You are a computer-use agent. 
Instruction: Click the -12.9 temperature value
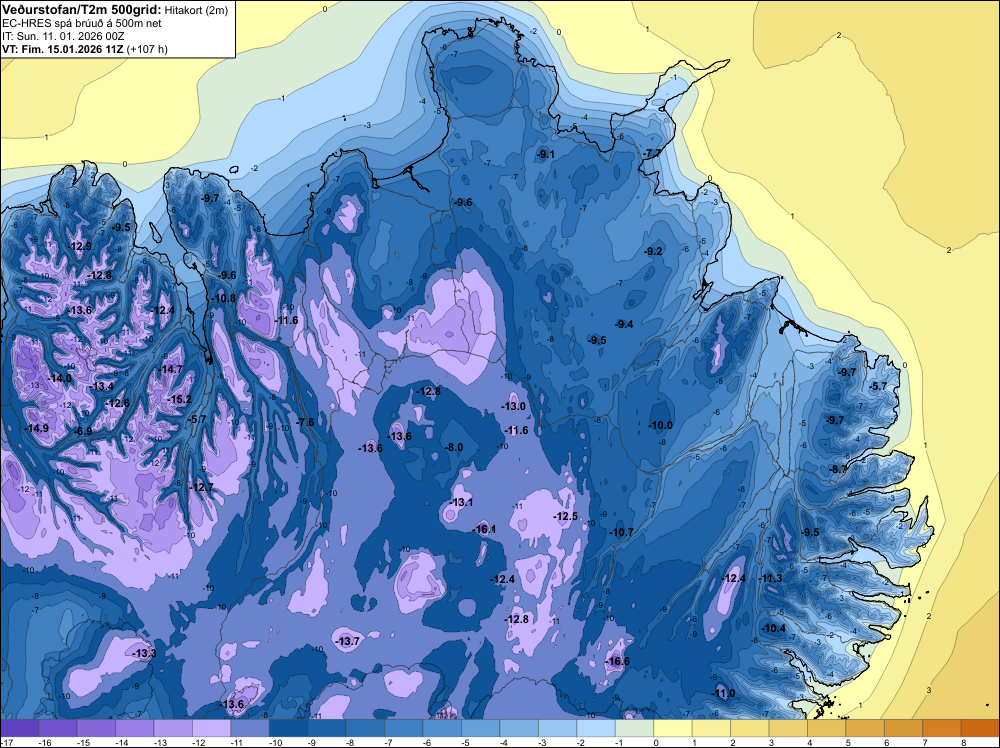[x=80, y=247]
